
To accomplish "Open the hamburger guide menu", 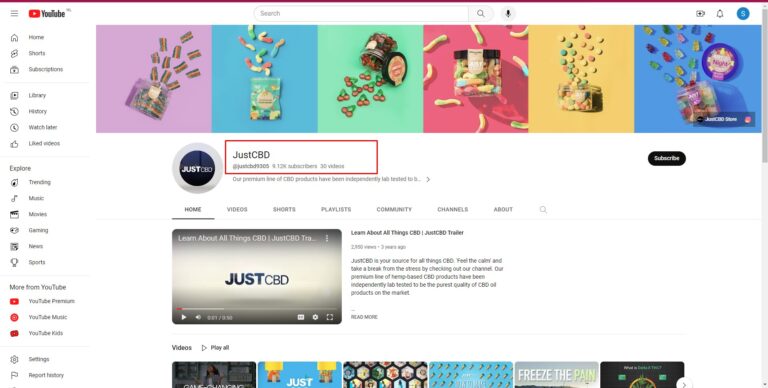I will pyautogui.click(x=14, y=14).
